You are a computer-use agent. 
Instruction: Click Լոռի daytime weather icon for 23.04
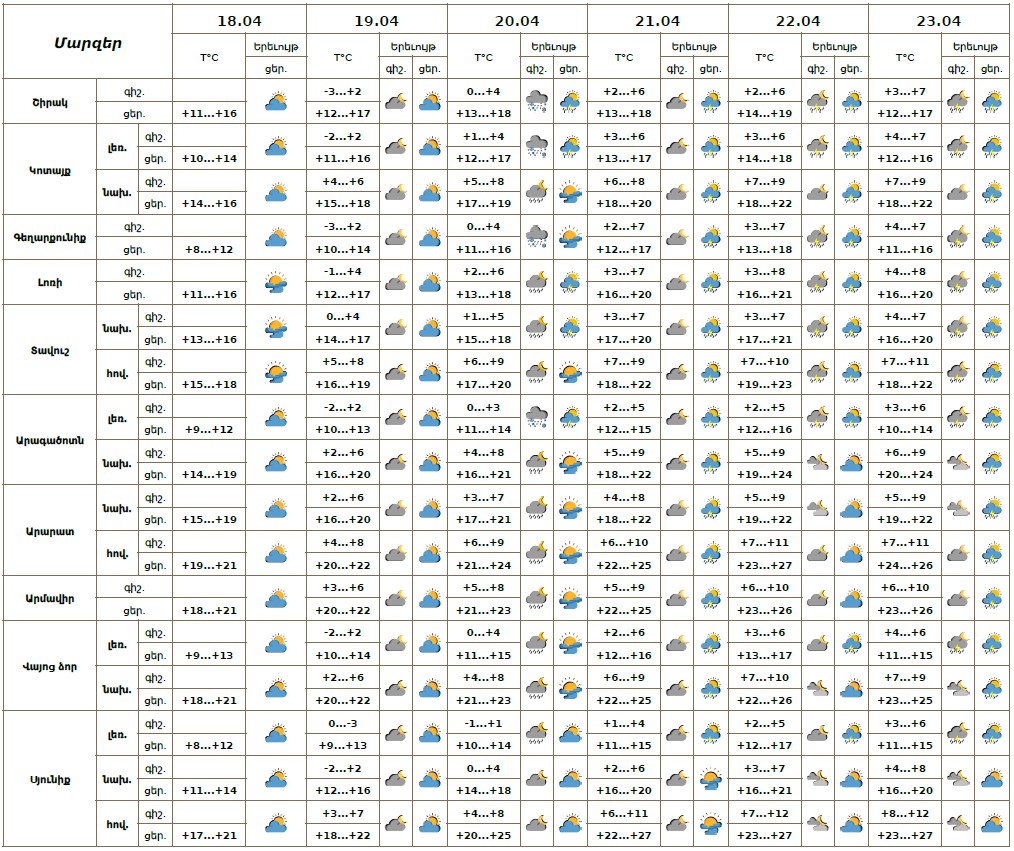coord(992,283)
